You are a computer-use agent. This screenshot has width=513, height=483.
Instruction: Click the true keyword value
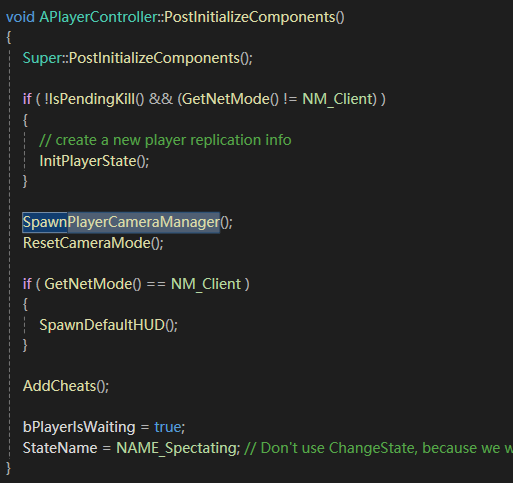click(x=168, y=427)
